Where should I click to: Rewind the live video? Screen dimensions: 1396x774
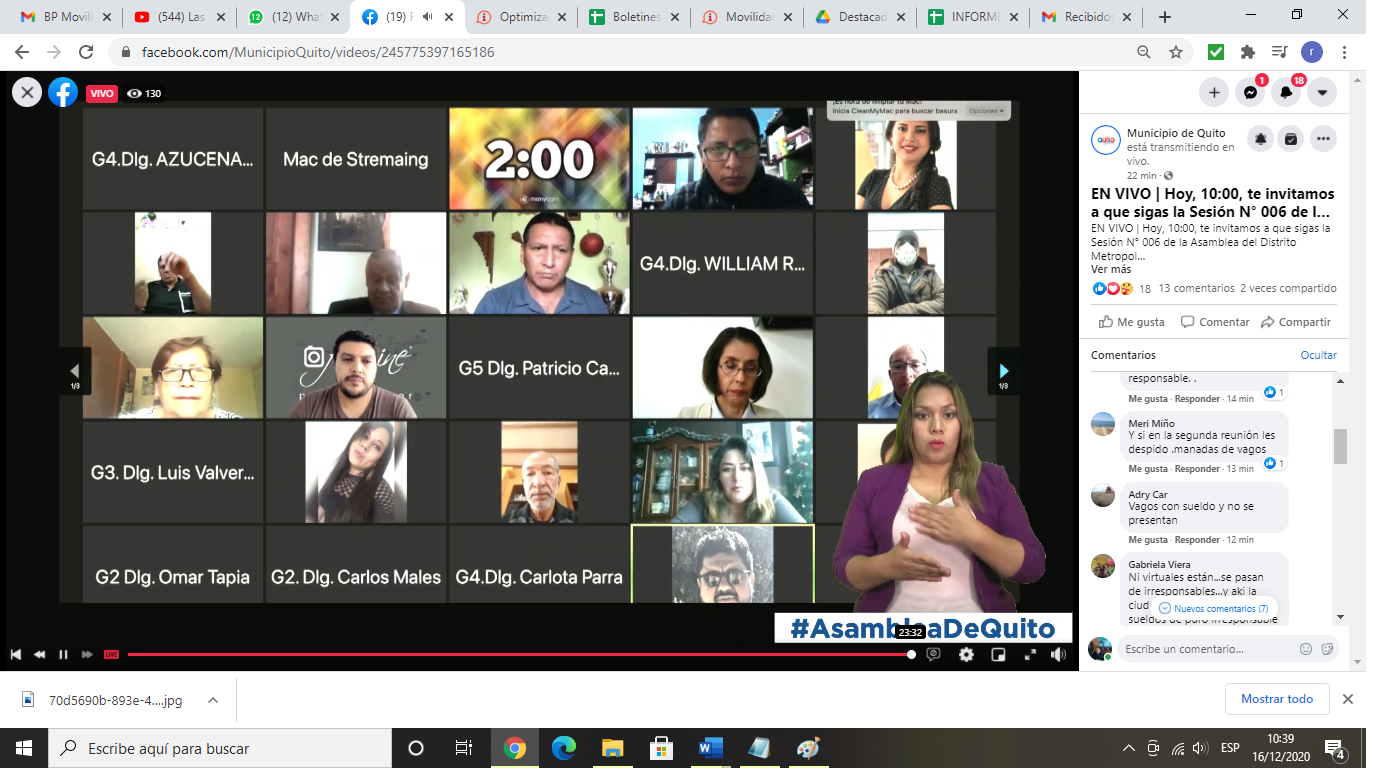[39, 654]
